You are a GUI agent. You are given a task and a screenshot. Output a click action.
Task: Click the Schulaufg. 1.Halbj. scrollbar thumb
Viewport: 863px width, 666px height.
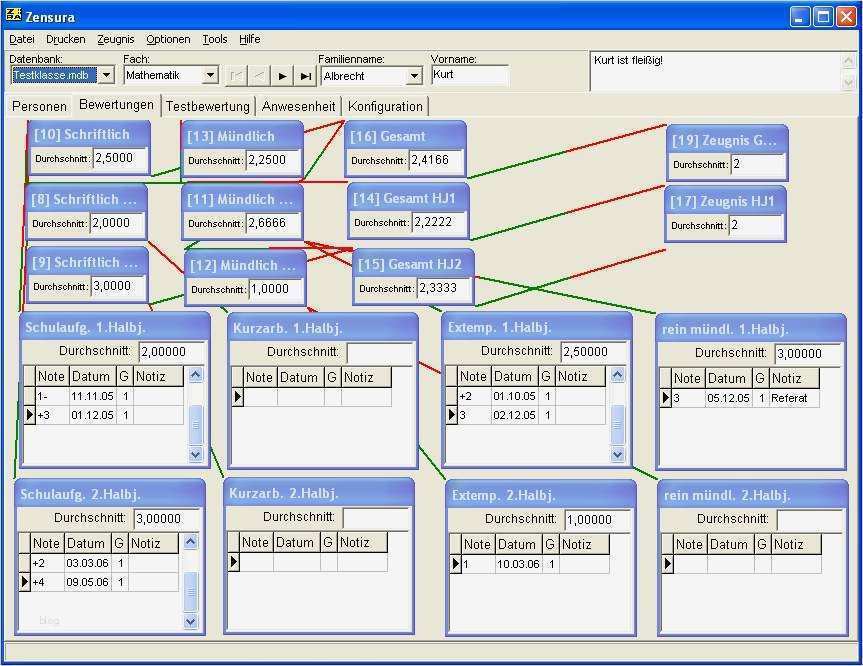coord(195,424)
